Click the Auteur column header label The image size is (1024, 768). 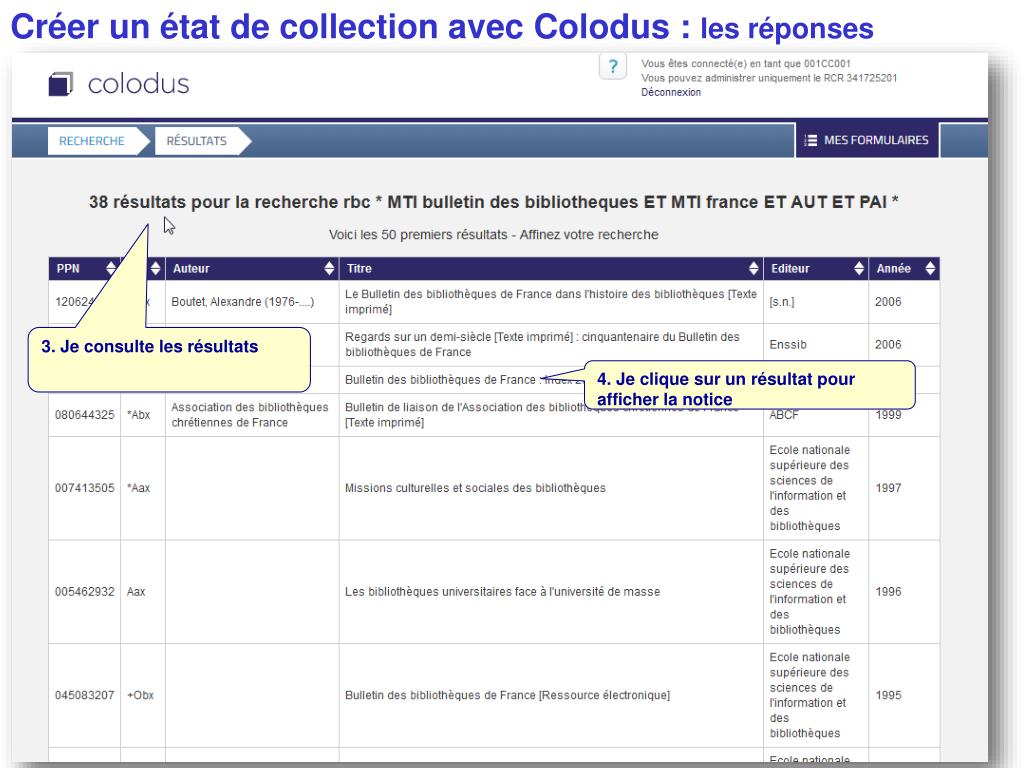click(191, 268)
